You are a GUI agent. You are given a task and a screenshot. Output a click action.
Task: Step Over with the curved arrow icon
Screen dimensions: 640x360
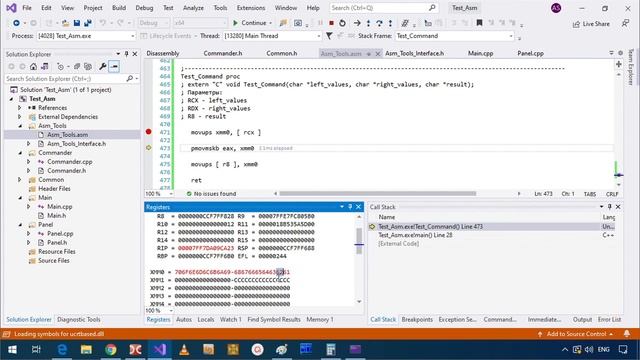(380, 23)
